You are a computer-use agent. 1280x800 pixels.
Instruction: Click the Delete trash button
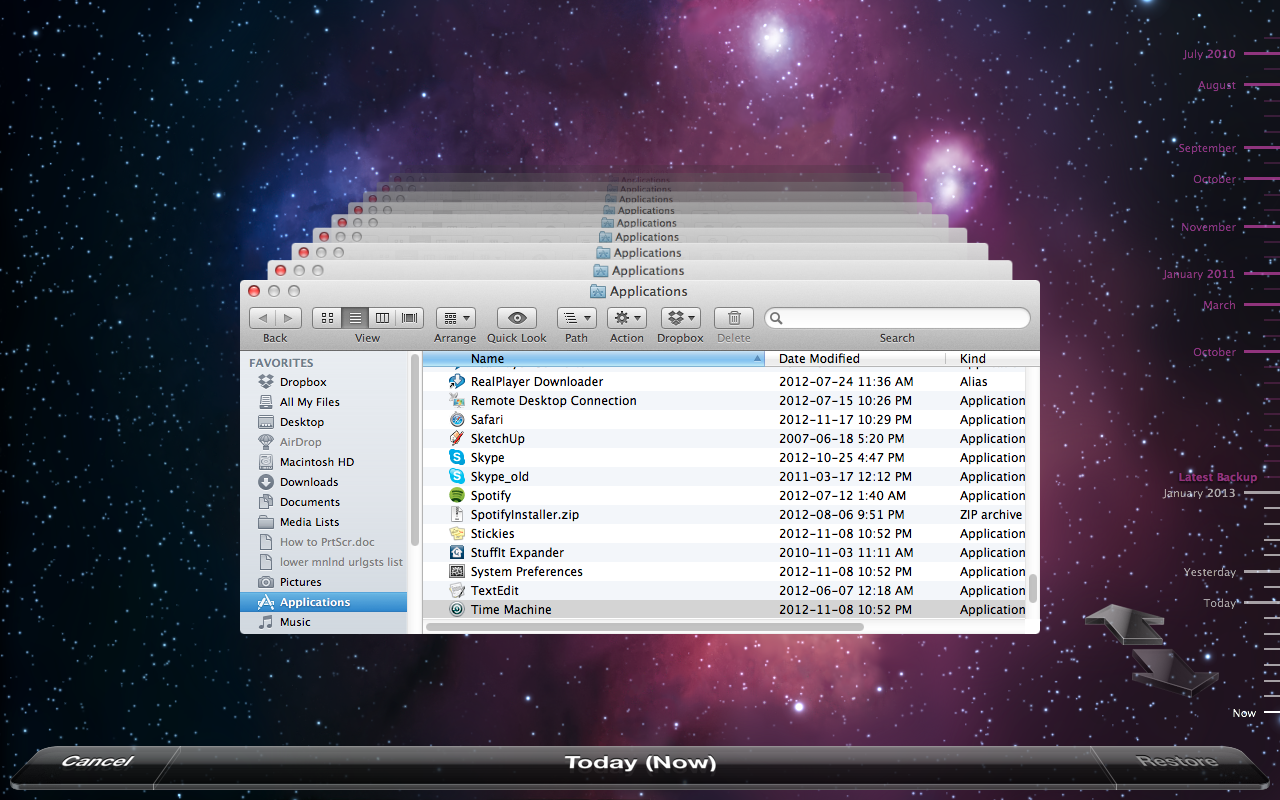pyautogui.click(x=733, y=318)
